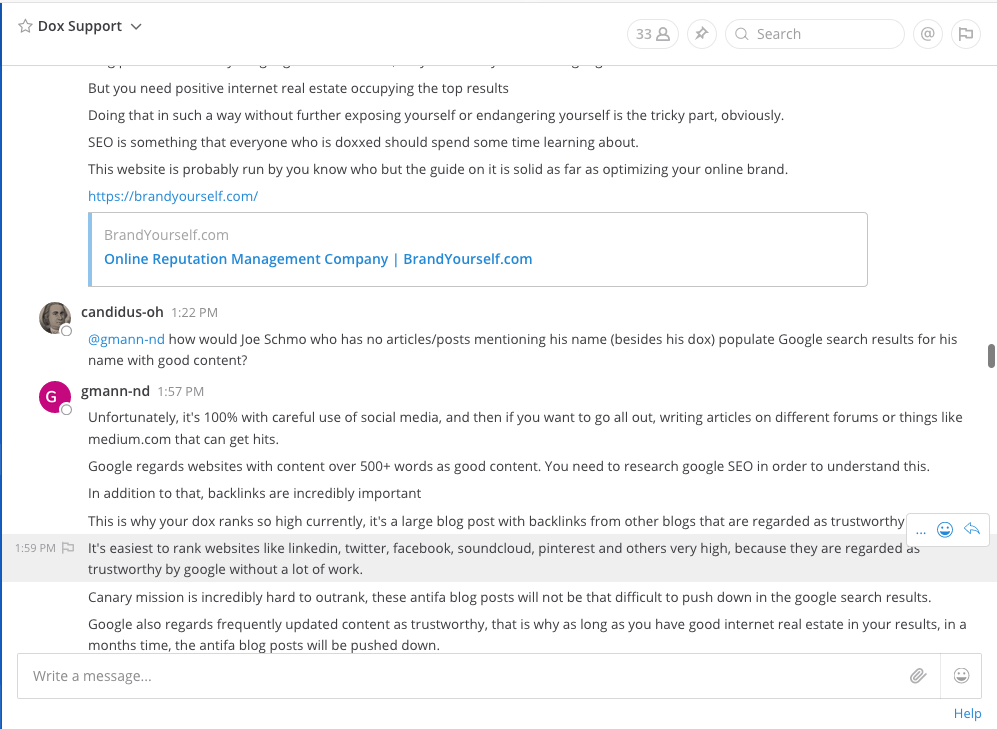Open the emoji picker in message box
This screenshot has width=997, height=729.
click(x=962, y=676)
